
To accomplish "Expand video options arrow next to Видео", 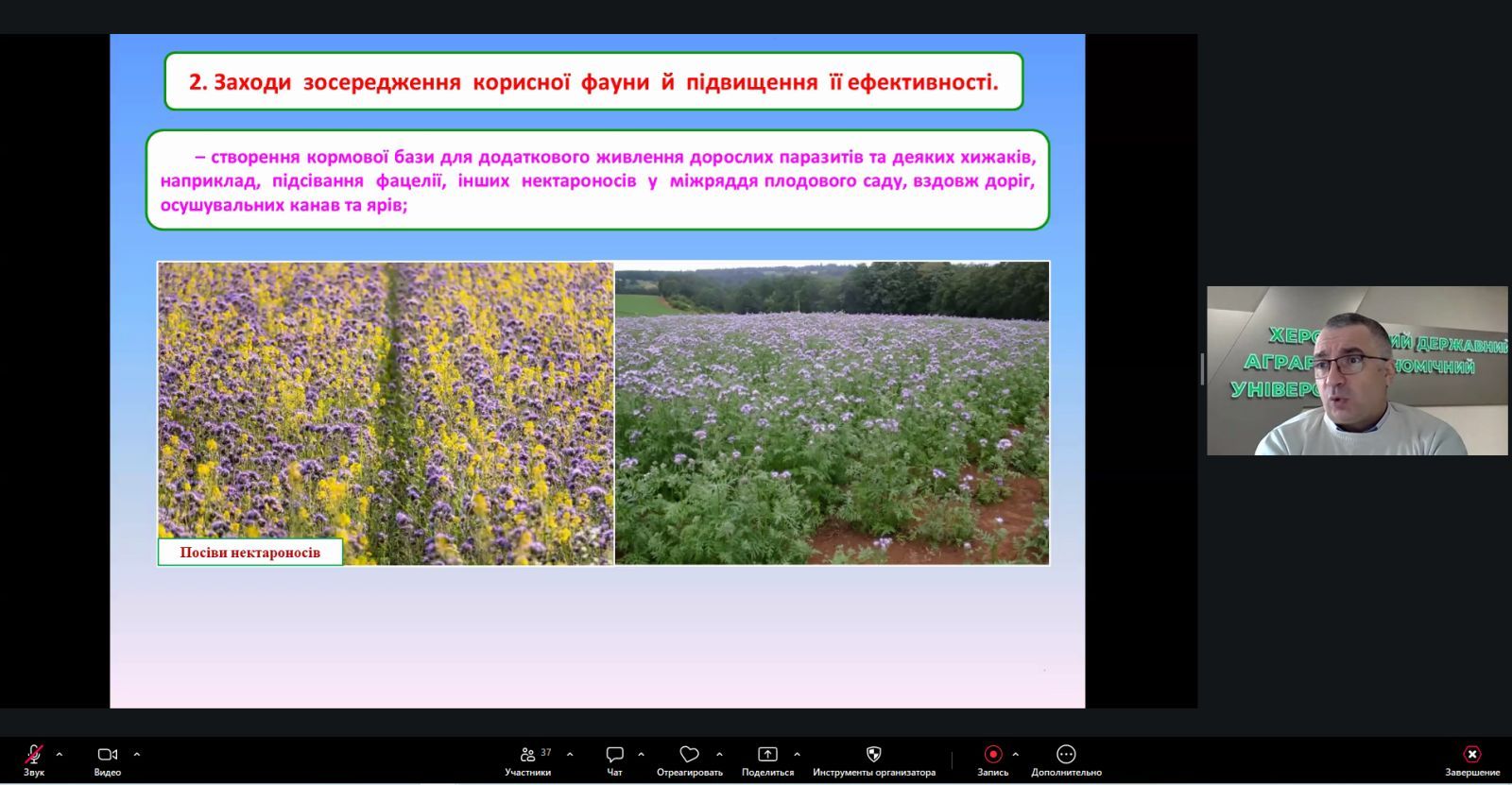I will pyautogui.click(x=137, y=754).
